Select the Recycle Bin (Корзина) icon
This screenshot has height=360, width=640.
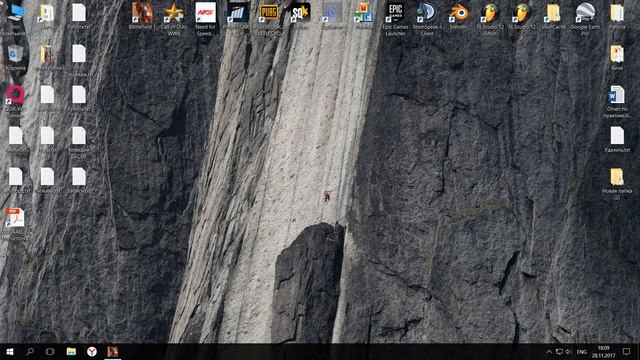[16, 54]
